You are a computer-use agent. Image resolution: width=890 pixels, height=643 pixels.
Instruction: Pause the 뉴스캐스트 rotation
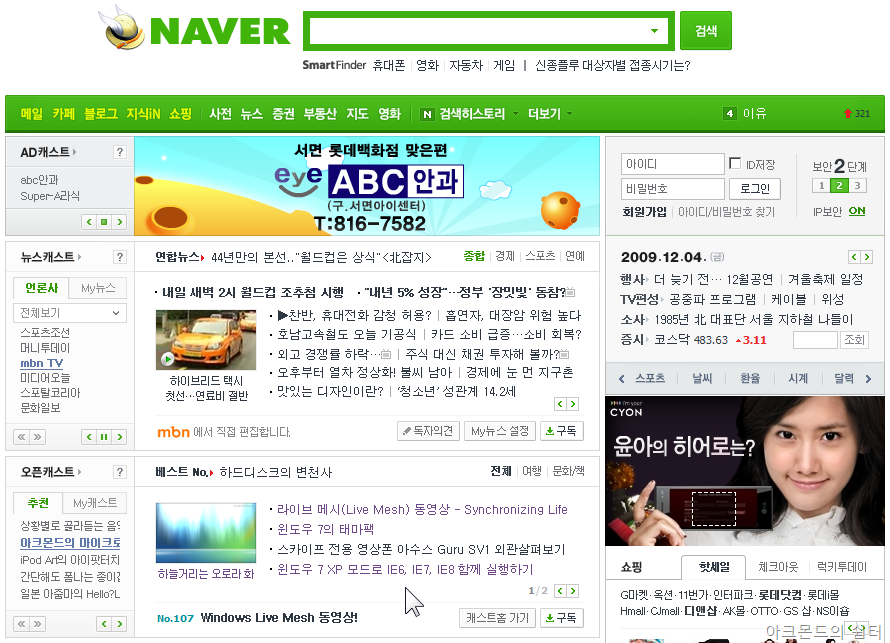click(104, 437)
